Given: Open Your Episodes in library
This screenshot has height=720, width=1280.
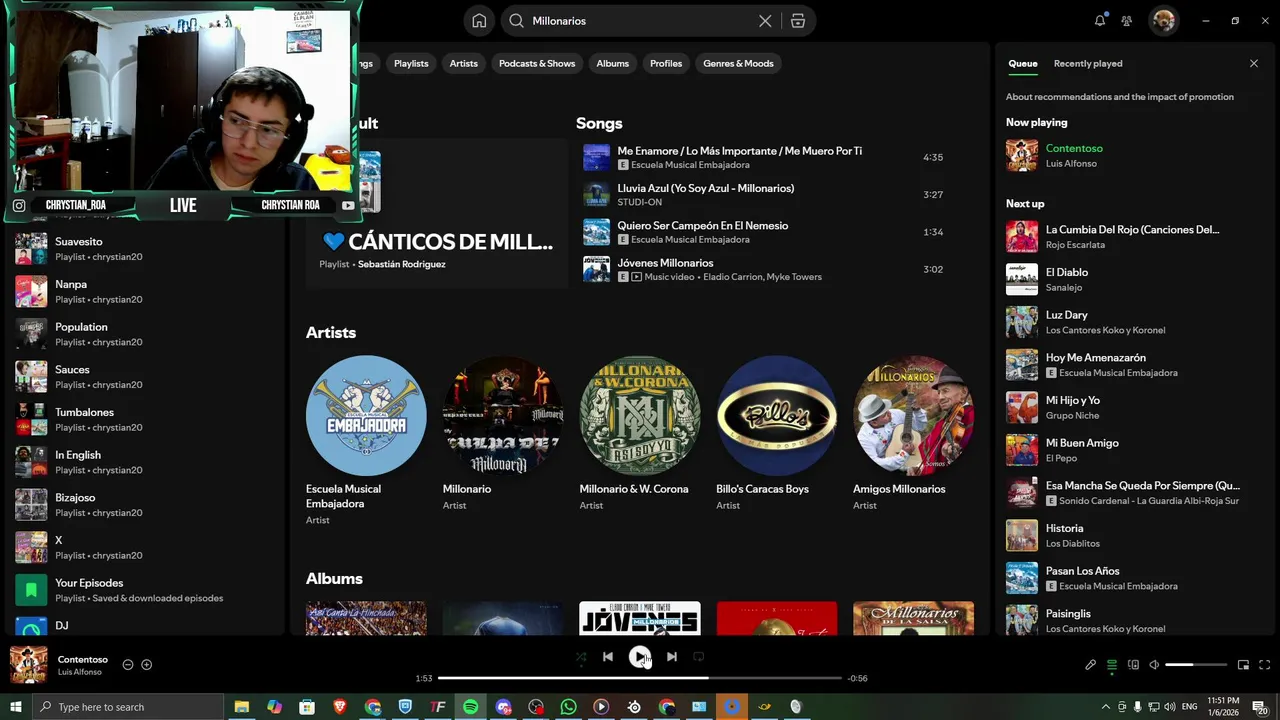Looking at the screenshot, I should (x=146, y=590).
